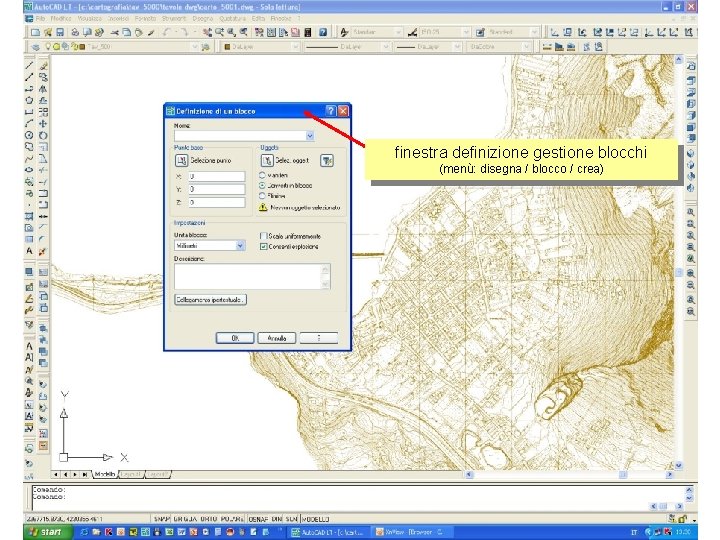This screenshot has width=720, height=540.
Task: Open the lineweight DaLayer dropdown
Action: 457,47
